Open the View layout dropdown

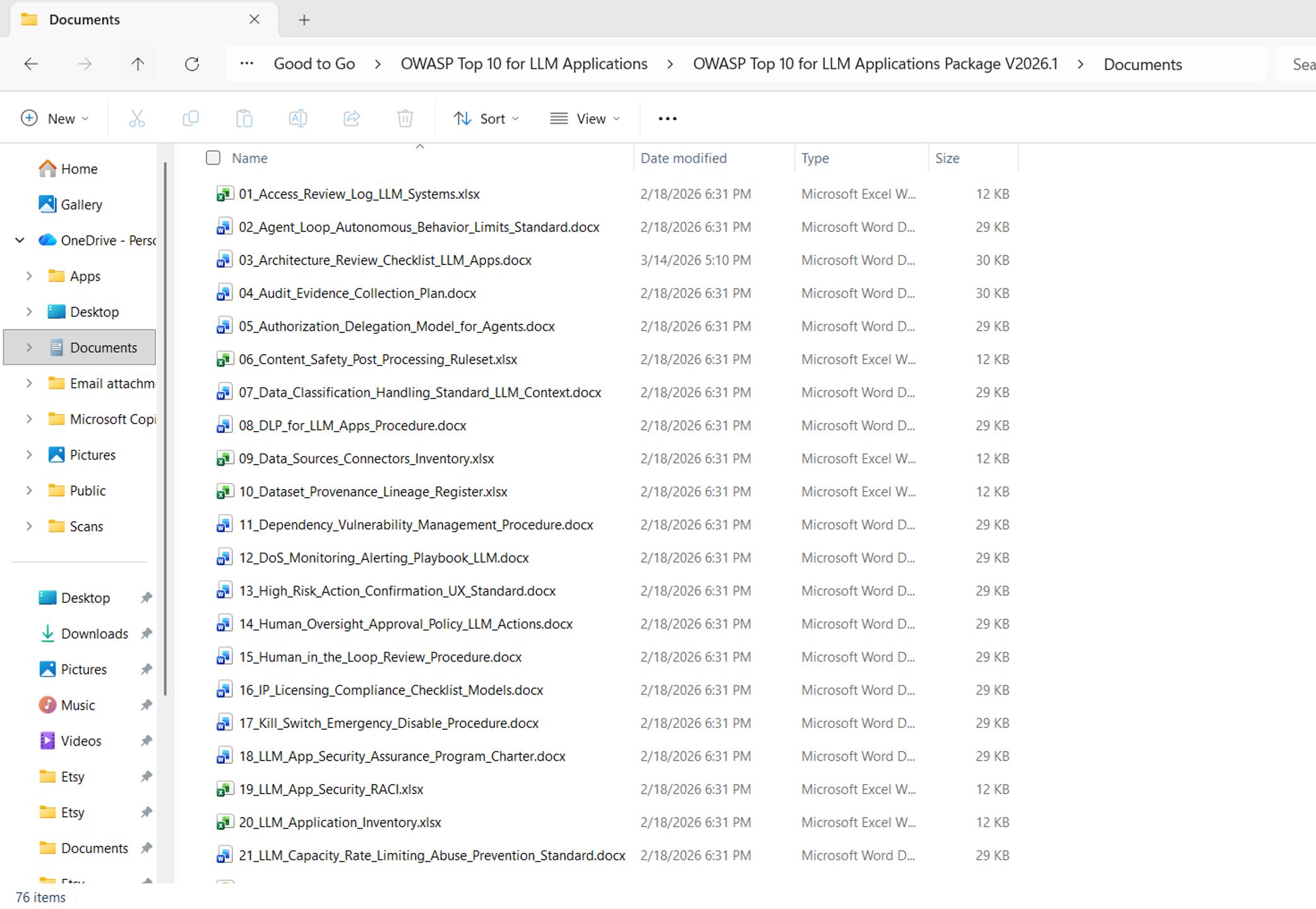tap(585, 119)
